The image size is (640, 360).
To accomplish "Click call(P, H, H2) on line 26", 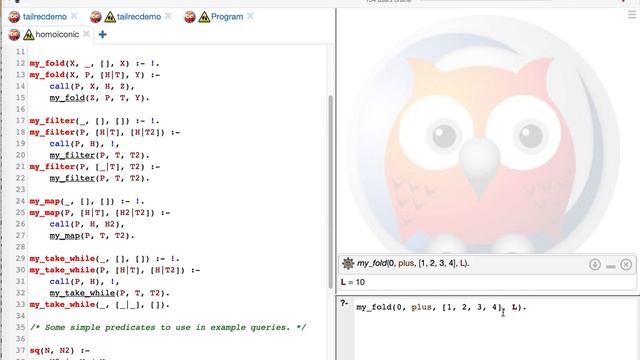I will pyautogui.click(x=84, y=224).
